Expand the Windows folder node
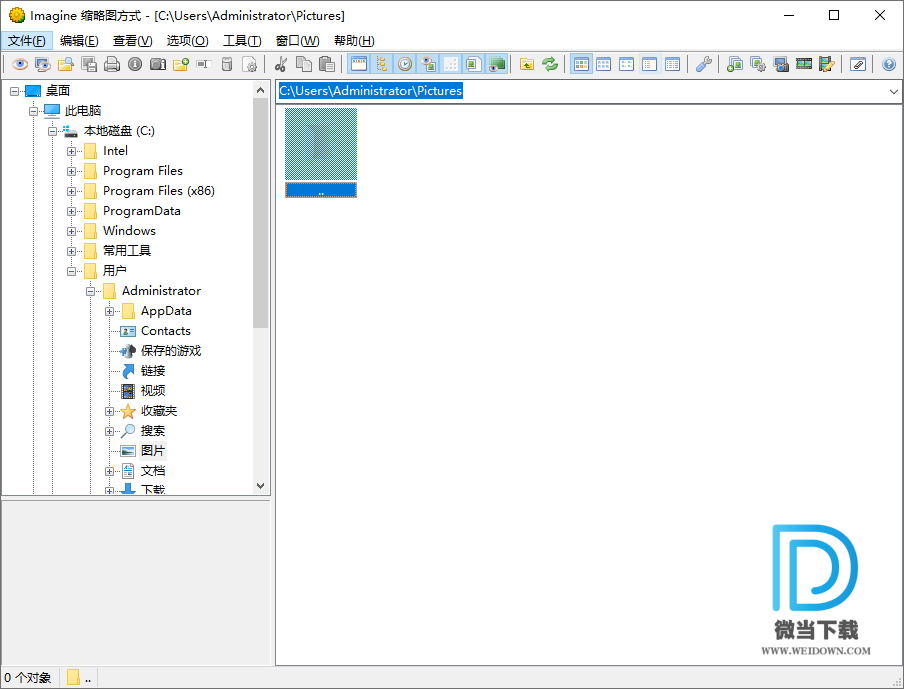The image size is (904, 689). (x=71, y=231)
